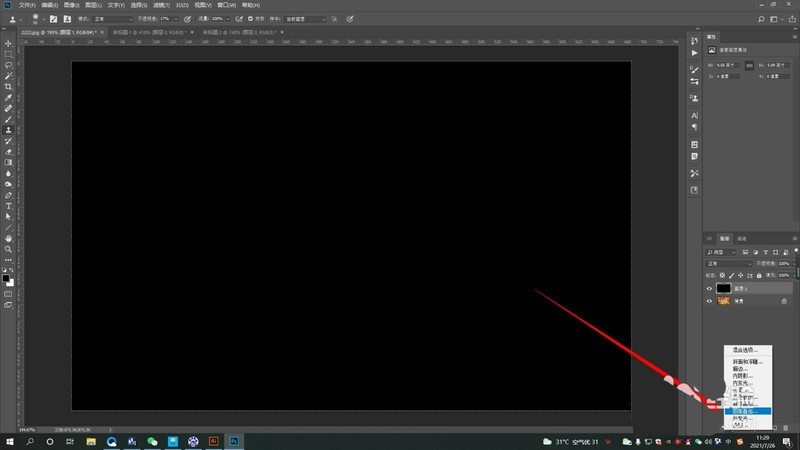Select the Lasso tool
The height and width of the screenshot is (450, 800).
tap(8, 65)
